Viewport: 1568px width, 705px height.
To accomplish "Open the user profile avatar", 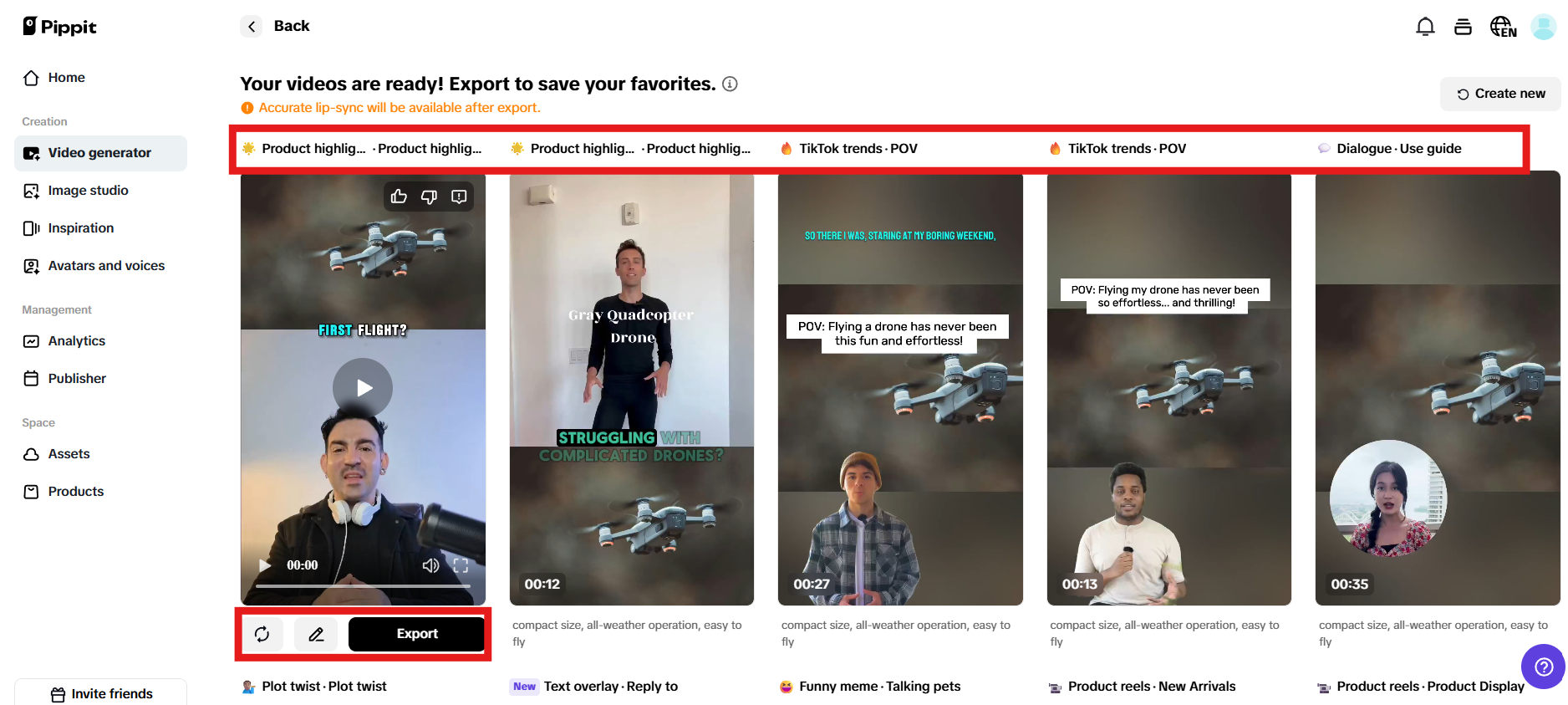I will click(x=1543, y=27).
